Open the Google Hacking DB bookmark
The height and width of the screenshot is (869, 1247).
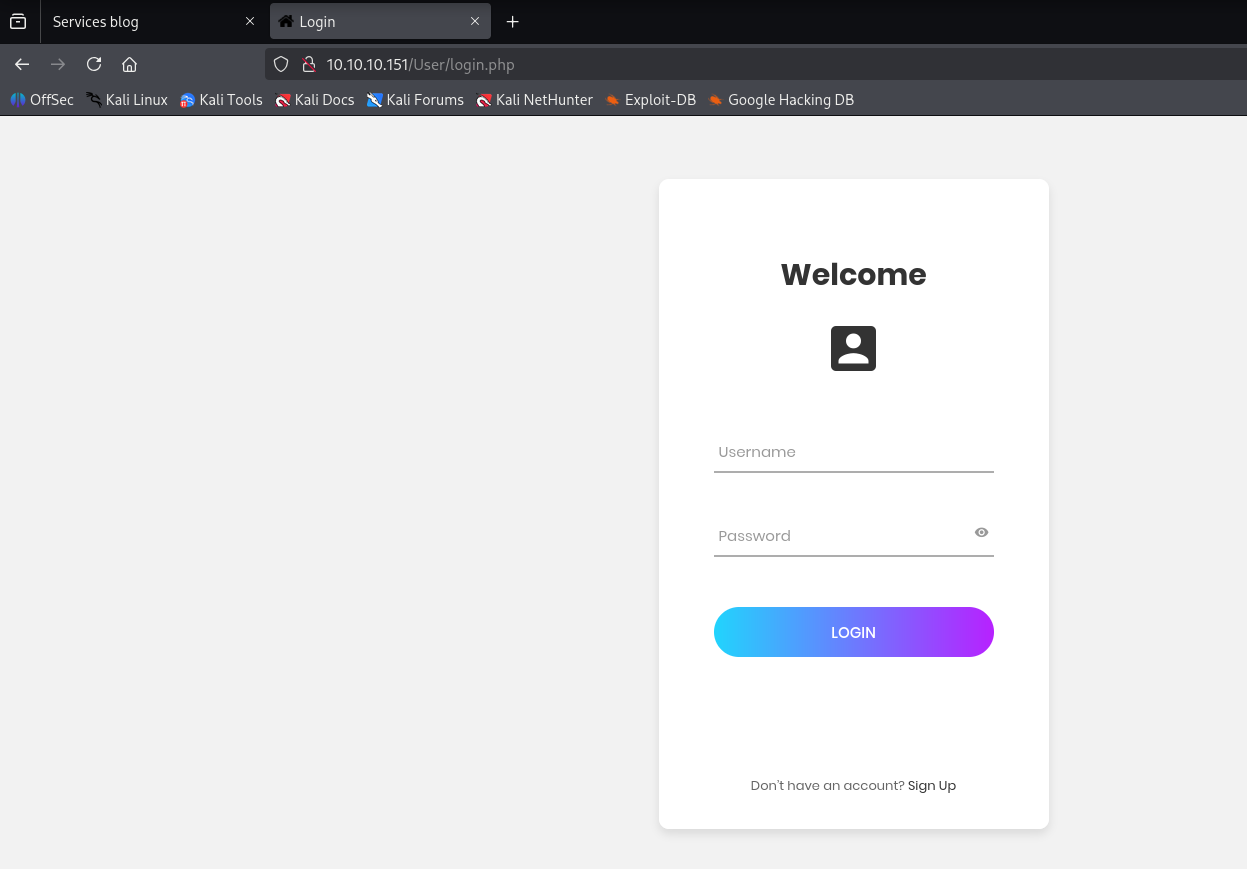781,100
